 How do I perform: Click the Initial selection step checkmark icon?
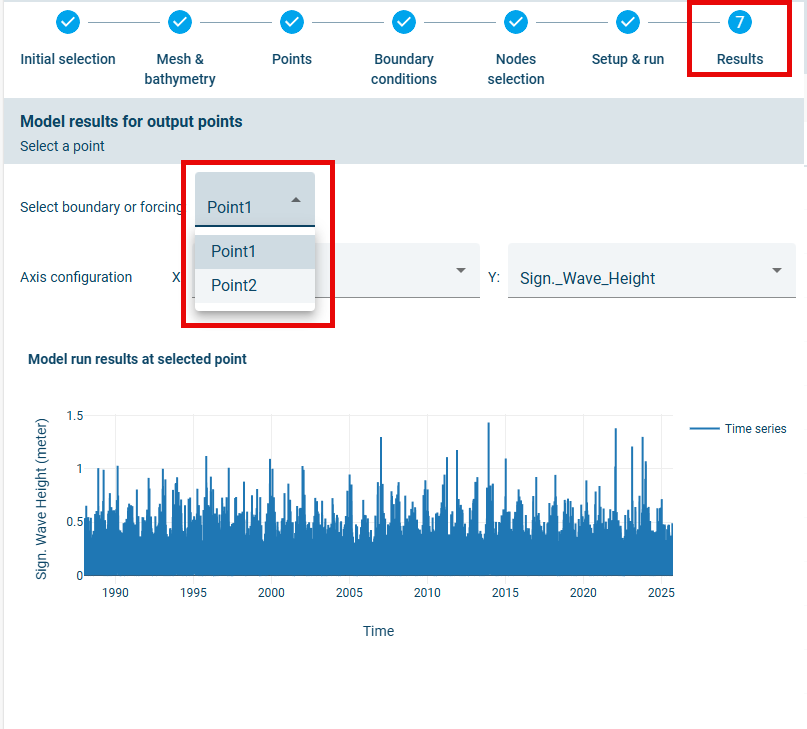[68, 21]
